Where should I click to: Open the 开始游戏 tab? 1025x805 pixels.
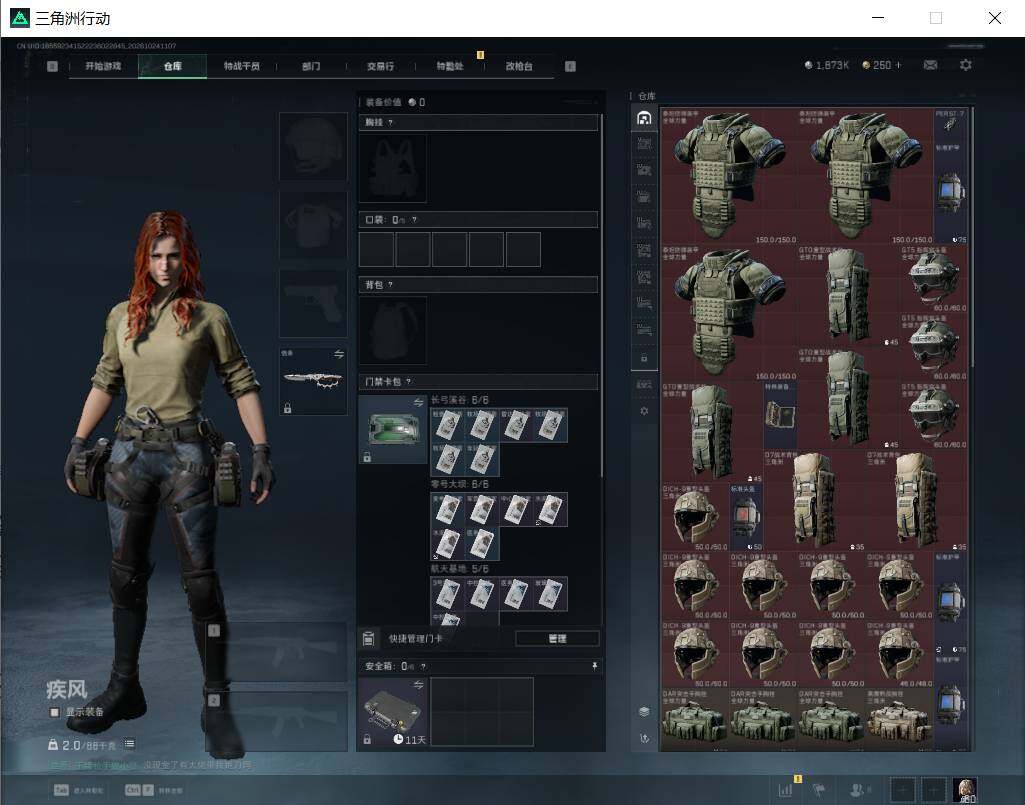(103, 66)
